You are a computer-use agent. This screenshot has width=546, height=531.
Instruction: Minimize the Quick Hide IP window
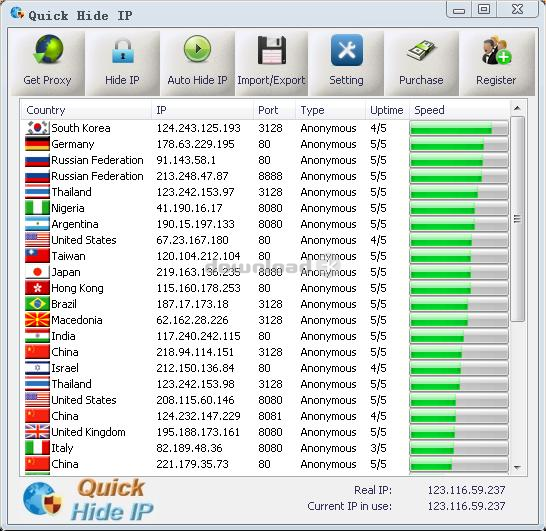(x=459, y=10)
